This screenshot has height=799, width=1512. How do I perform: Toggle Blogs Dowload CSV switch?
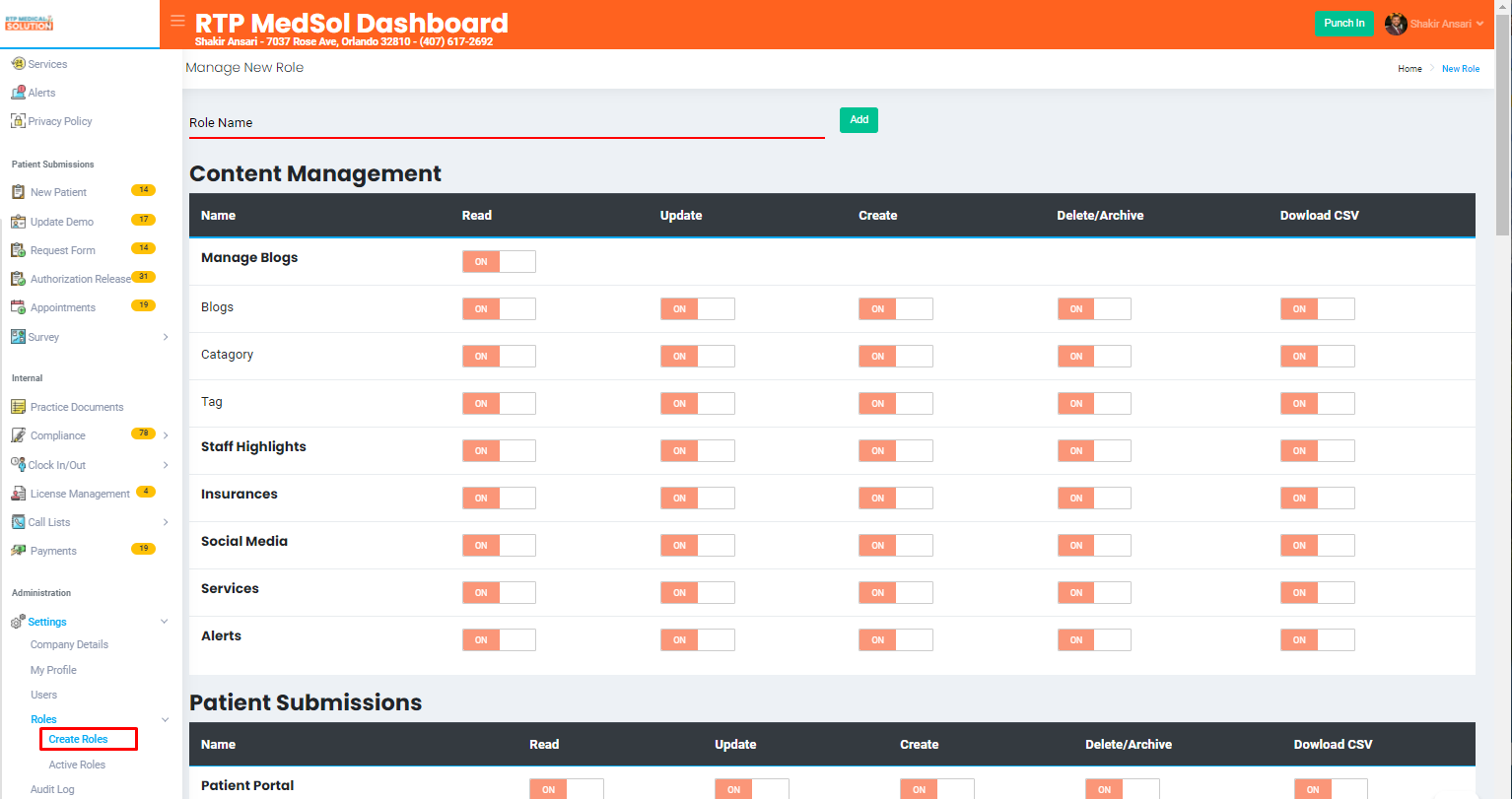click(1318, 308)
